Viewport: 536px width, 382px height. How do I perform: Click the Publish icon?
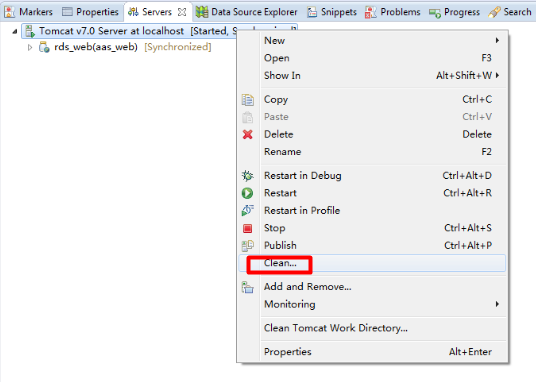(x=247, y=246)
